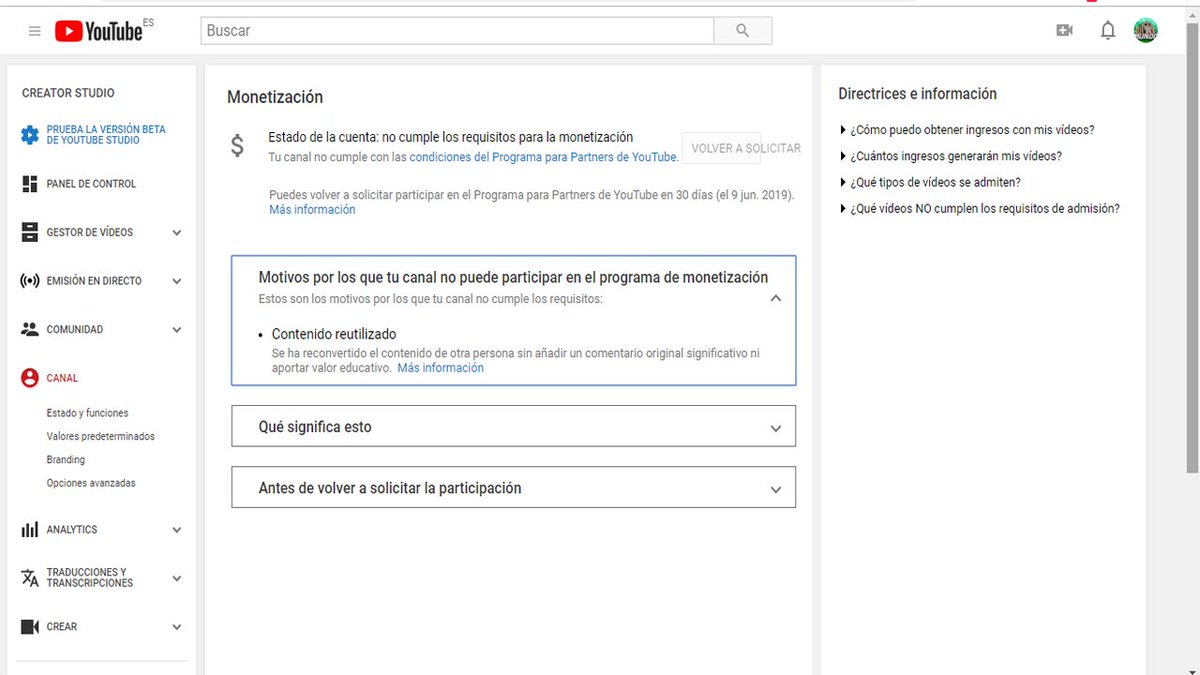This screenshot has width=1200, height=675.
Task: Open condiciones del Programa para Partners link
Action: (544, 157)
